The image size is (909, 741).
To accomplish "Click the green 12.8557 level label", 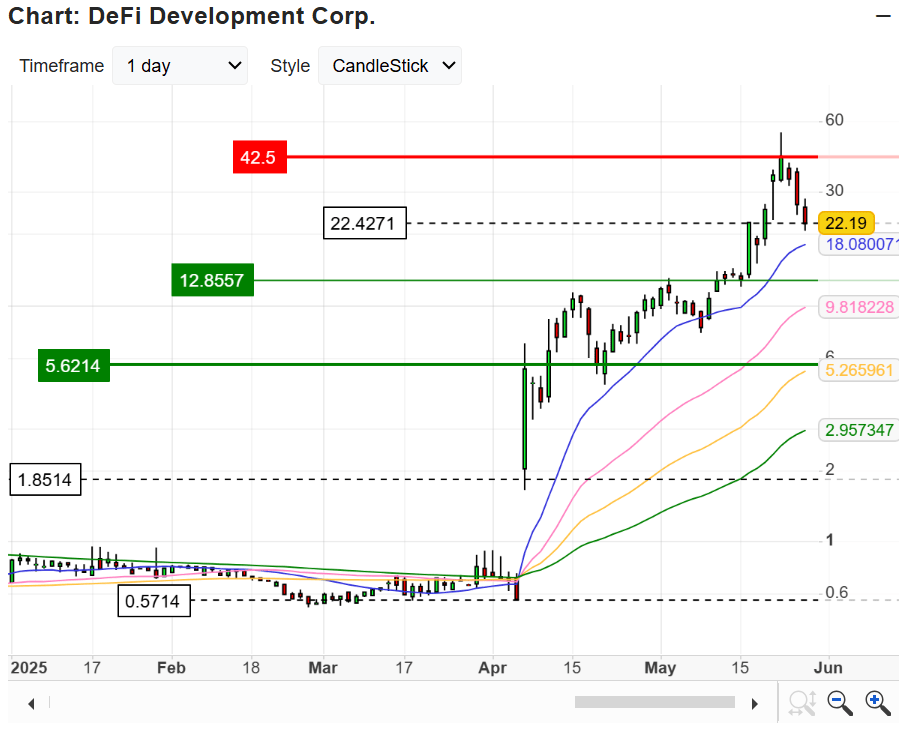I will (212, 280).
